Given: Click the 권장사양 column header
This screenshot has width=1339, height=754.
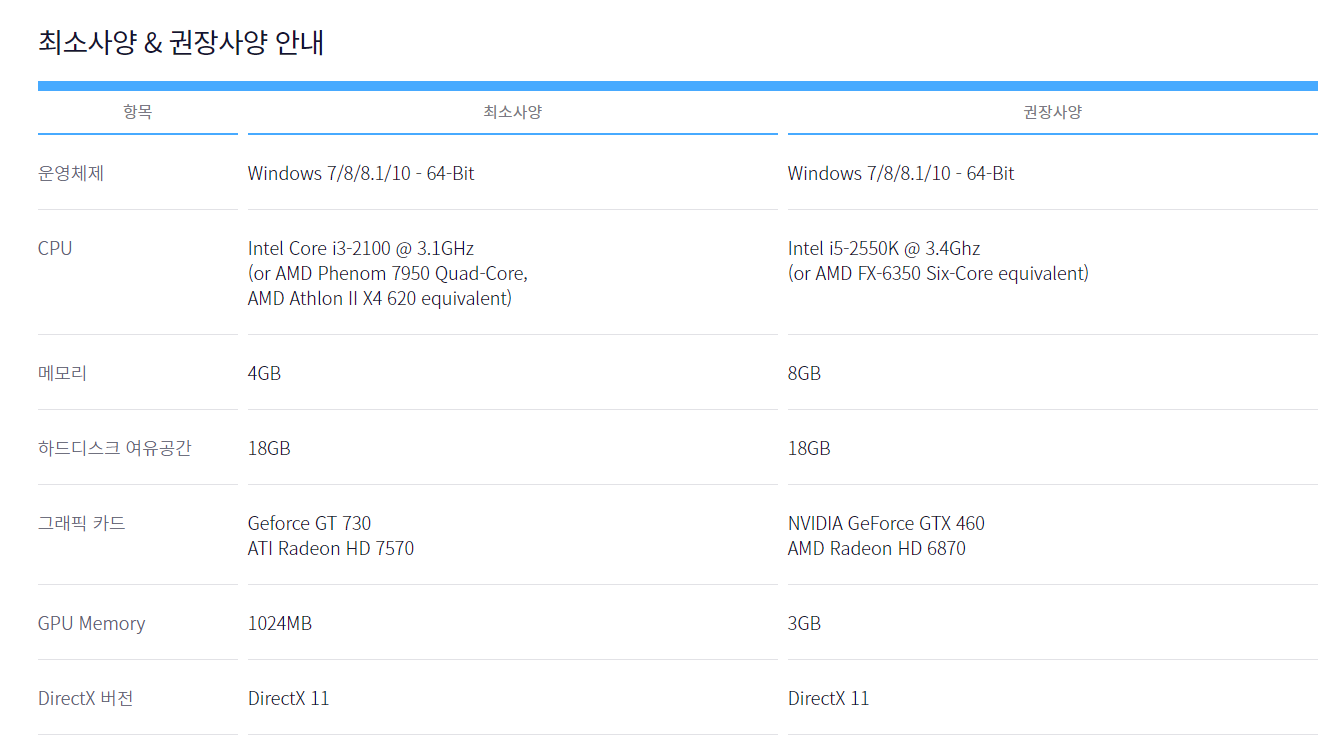Looking at the screenshot, I should click(1052, 112).
